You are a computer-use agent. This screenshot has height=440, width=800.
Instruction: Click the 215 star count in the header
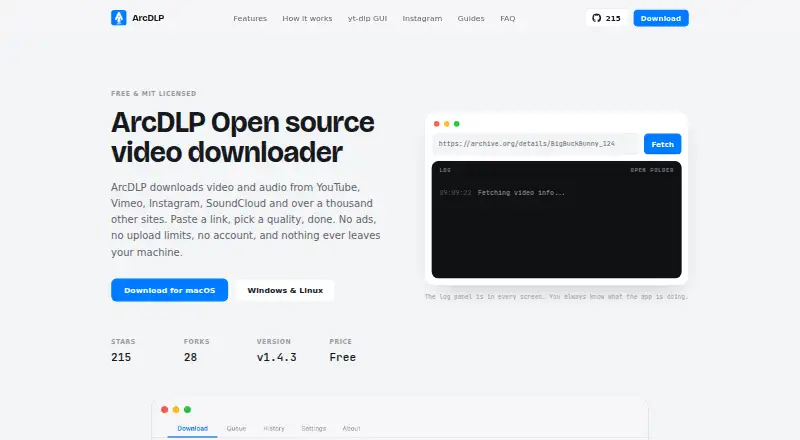[x=613, y=18]
